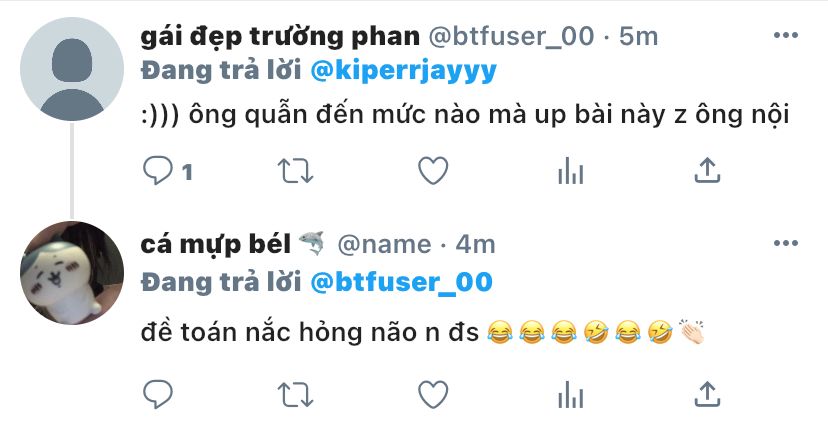The width and height of the screenshot is (828, 426).
Task: Open the gray @btfuser_00 handle in header
Action: pyautogui.click(x=511, y=36)
